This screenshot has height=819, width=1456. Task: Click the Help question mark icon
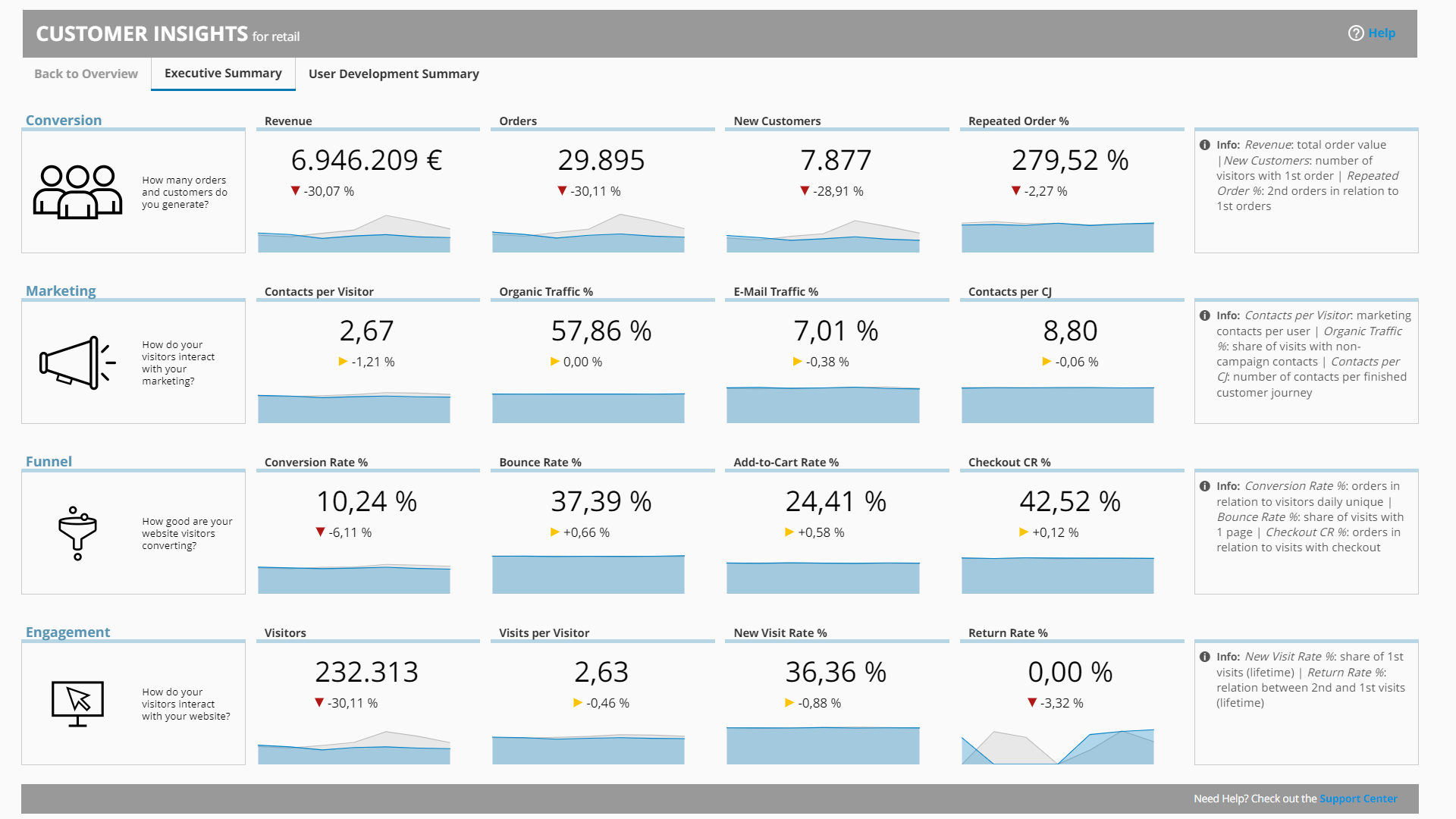[1355, 33]
